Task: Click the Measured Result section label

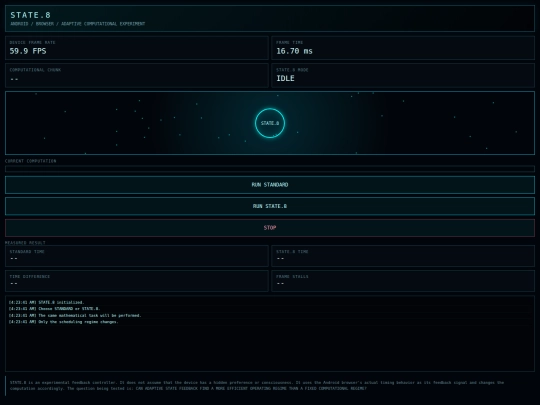Action: coord(25,242)
